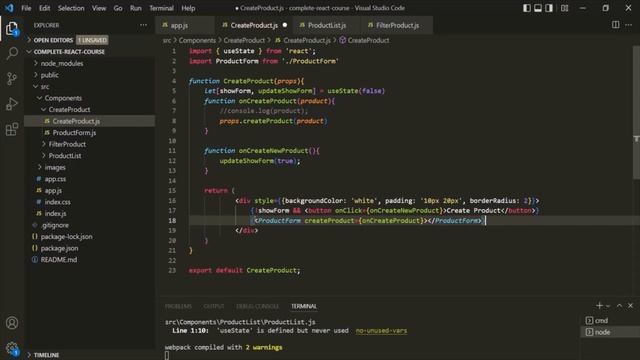Screen dimensions: 640x360
Task: Click the no-unused-vars link in terminal
Action: pyautogui.click(x=381, y=331)
